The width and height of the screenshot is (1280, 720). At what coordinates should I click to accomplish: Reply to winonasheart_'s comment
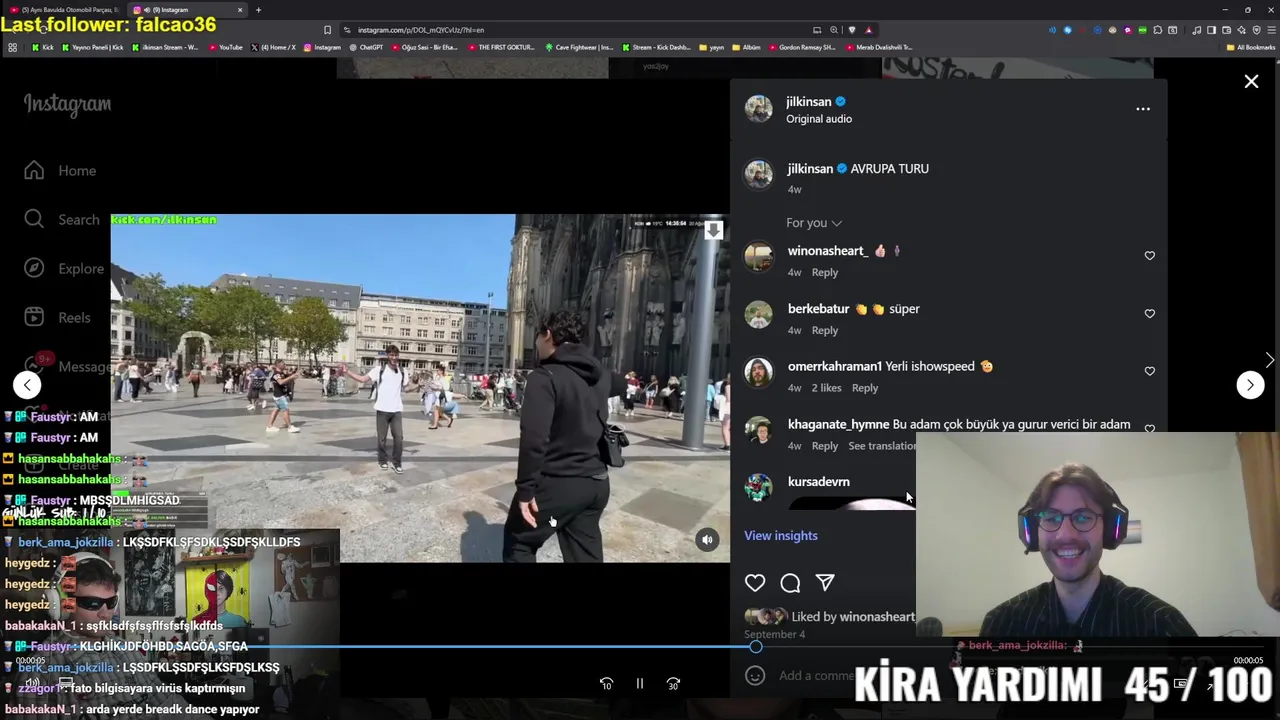click(x=825, y=272)
